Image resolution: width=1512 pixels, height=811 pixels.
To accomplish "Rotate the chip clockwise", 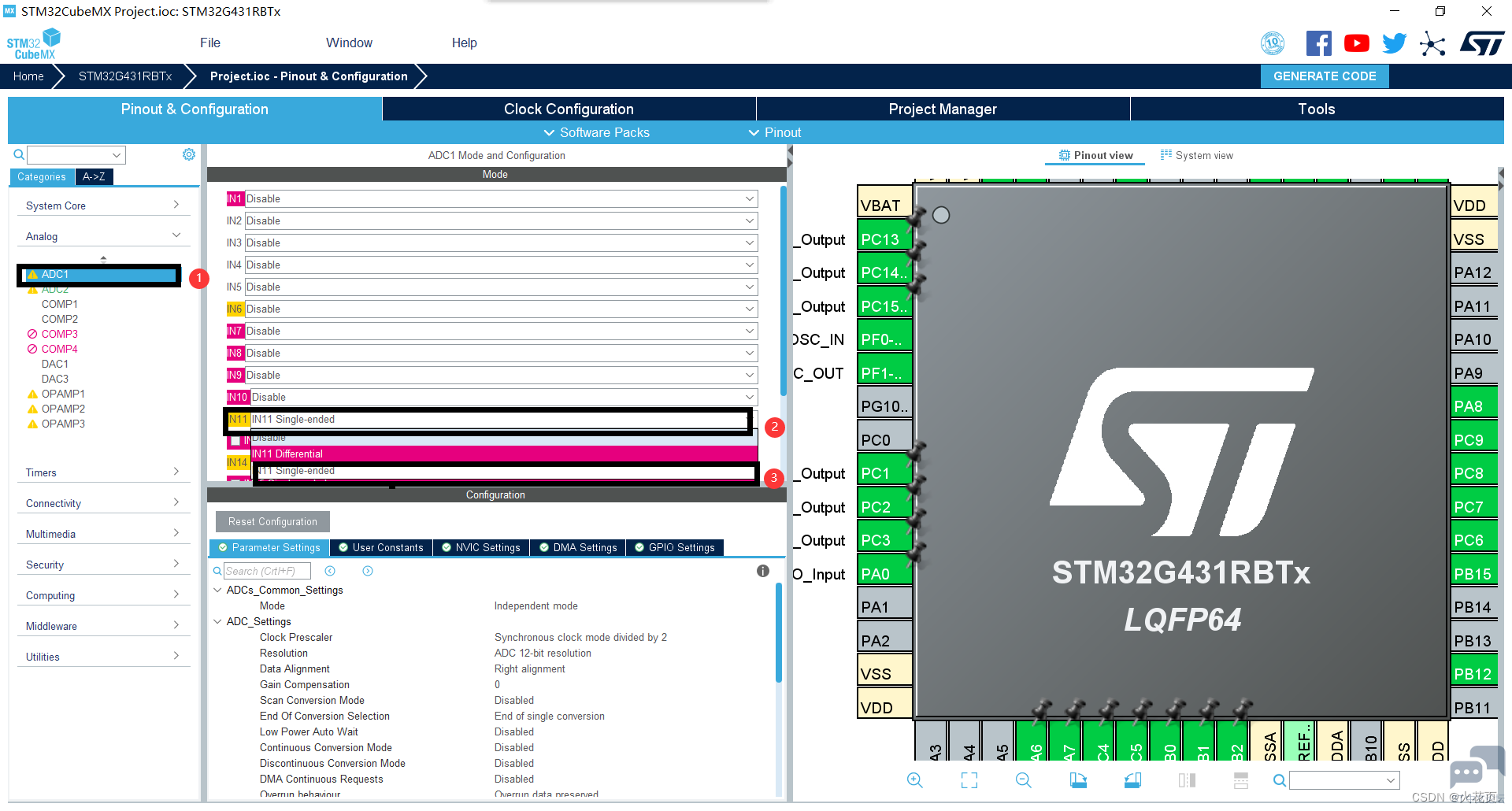I will point(1078,780).
